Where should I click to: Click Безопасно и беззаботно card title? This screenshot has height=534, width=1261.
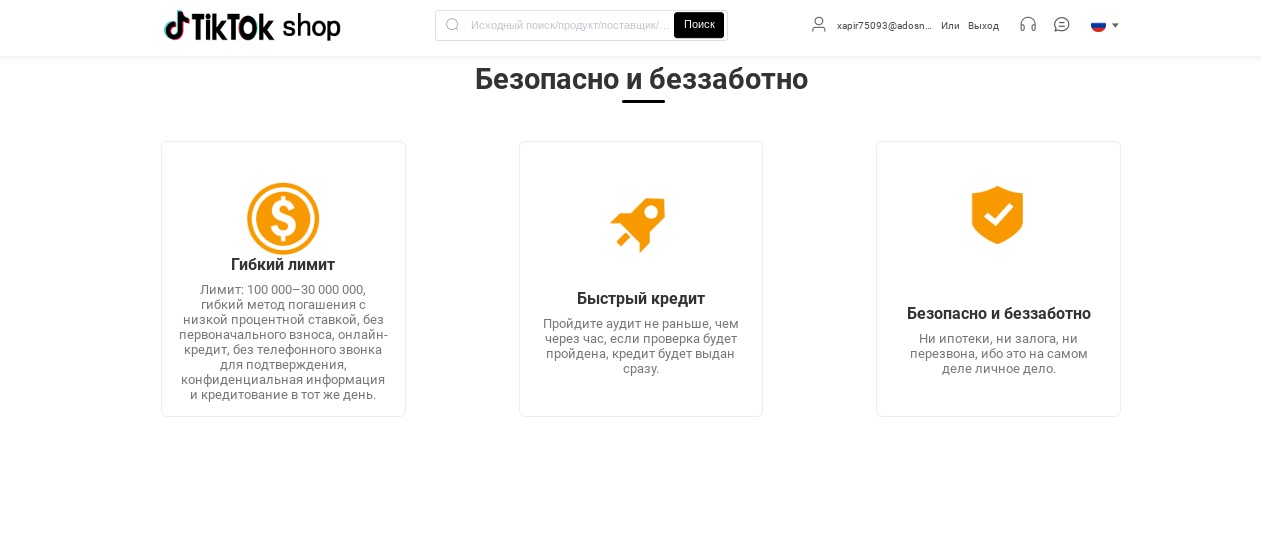click(x=999, y=314)
